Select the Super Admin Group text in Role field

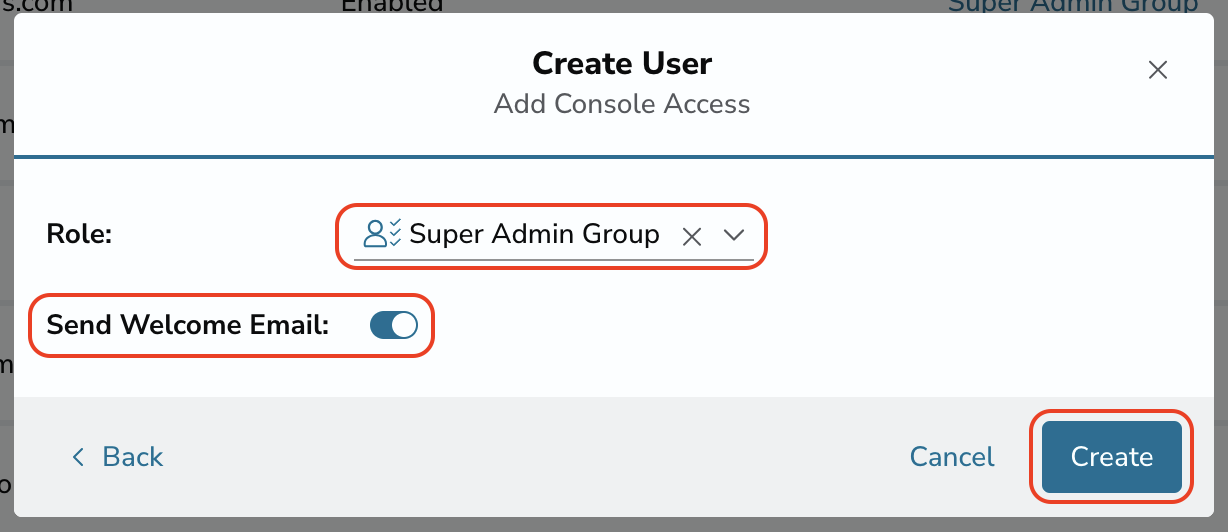pyautogui.click(x=535, y=234)
